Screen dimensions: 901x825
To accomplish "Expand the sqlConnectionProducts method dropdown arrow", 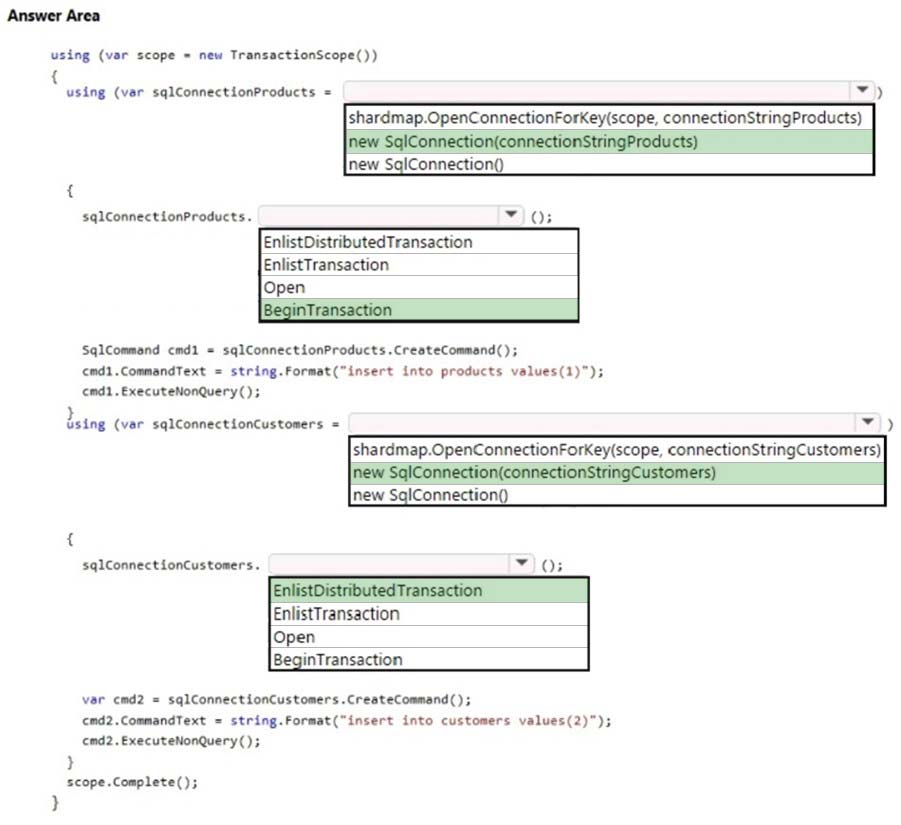I will (511, 215).
